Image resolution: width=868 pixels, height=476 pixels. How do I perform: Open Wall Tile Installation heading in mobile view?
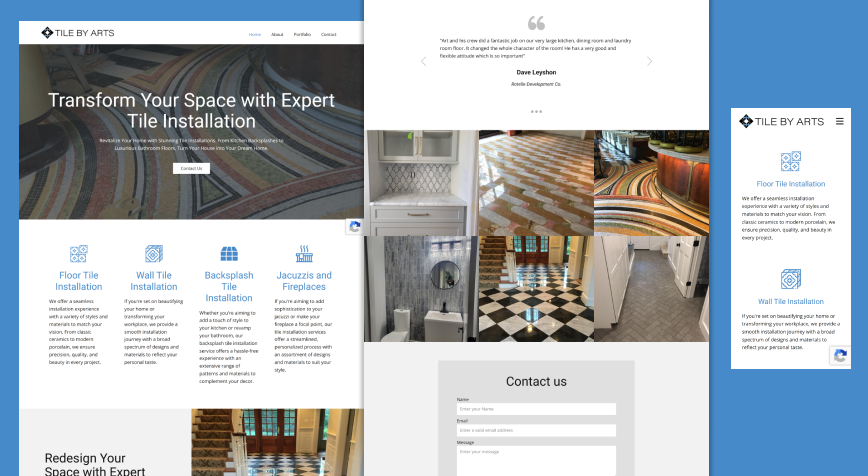point(790,302)
